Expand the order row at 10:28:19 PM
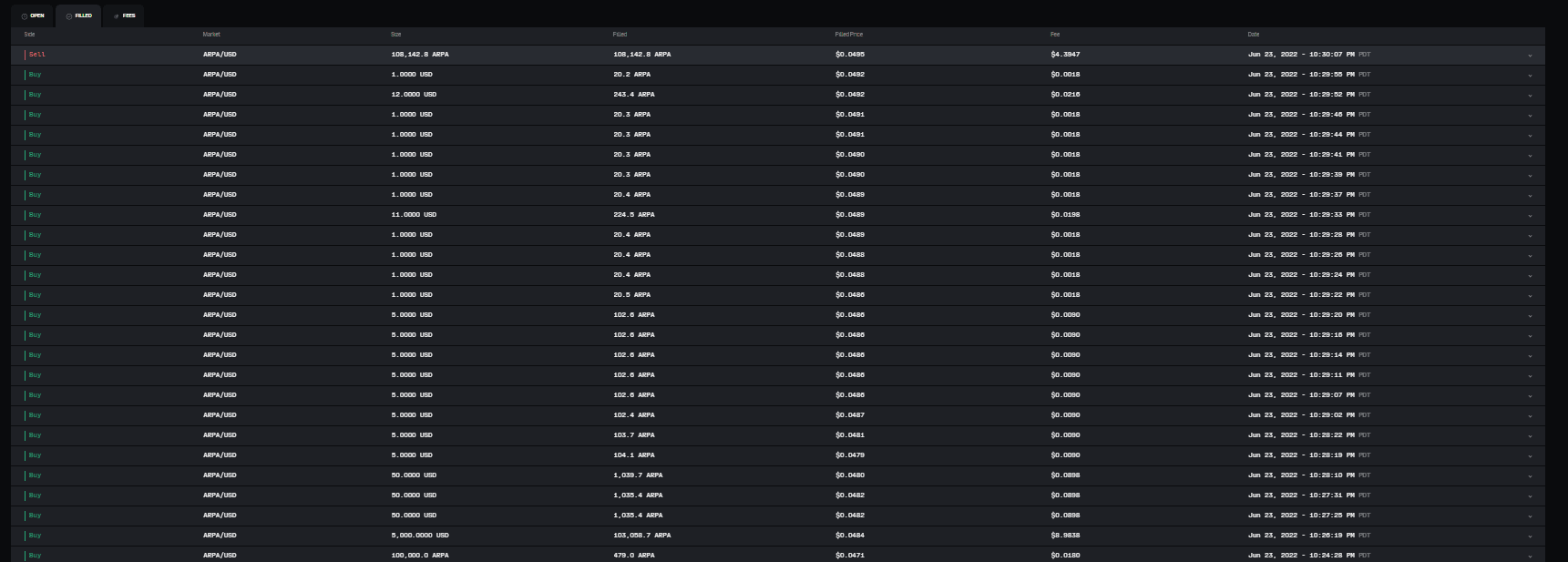This screenshot has height=562, width=1568. [x=1530, y=455]
